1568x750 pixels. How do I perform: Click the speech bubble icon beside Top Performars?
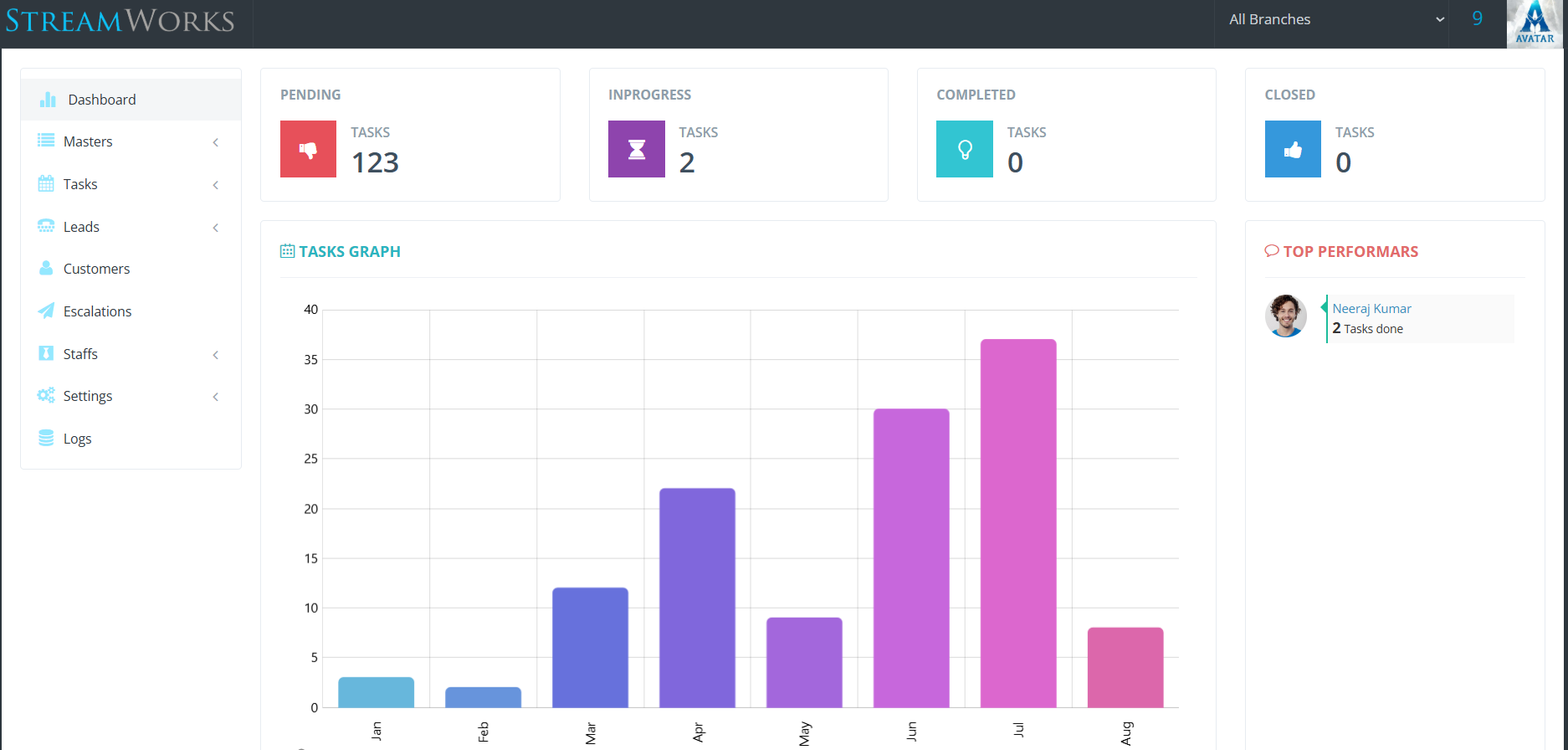[x=1272, y=251]
